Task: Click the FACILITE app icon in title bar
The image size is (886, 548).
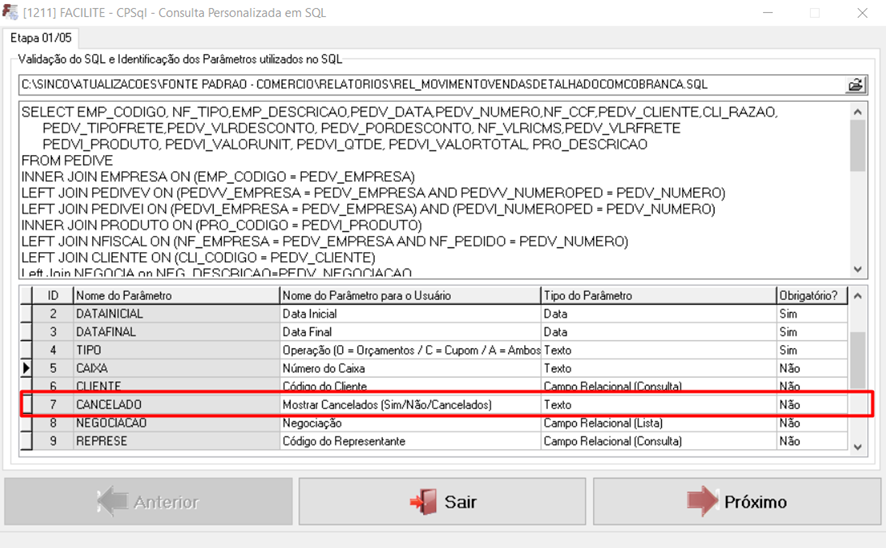Action: click(x=10, y=12)
